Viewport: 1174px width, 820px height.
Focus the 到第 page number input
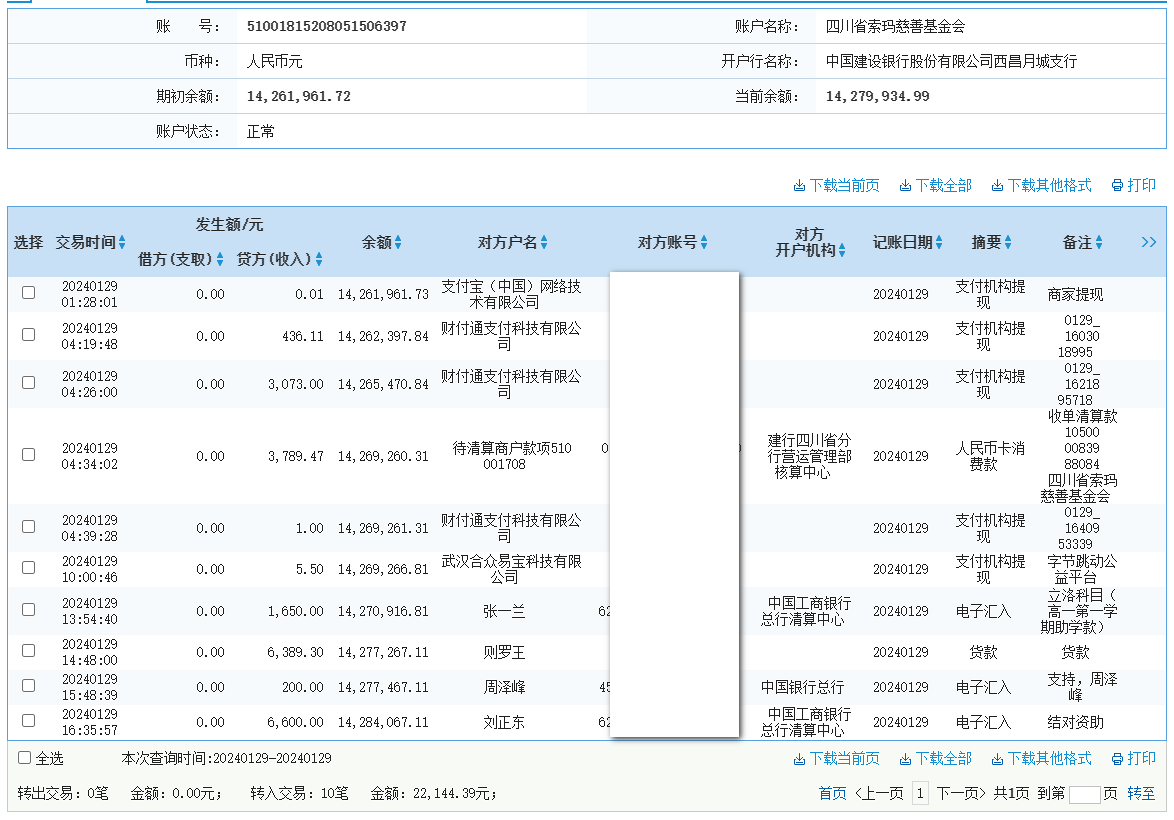(x=1084, y=795)
